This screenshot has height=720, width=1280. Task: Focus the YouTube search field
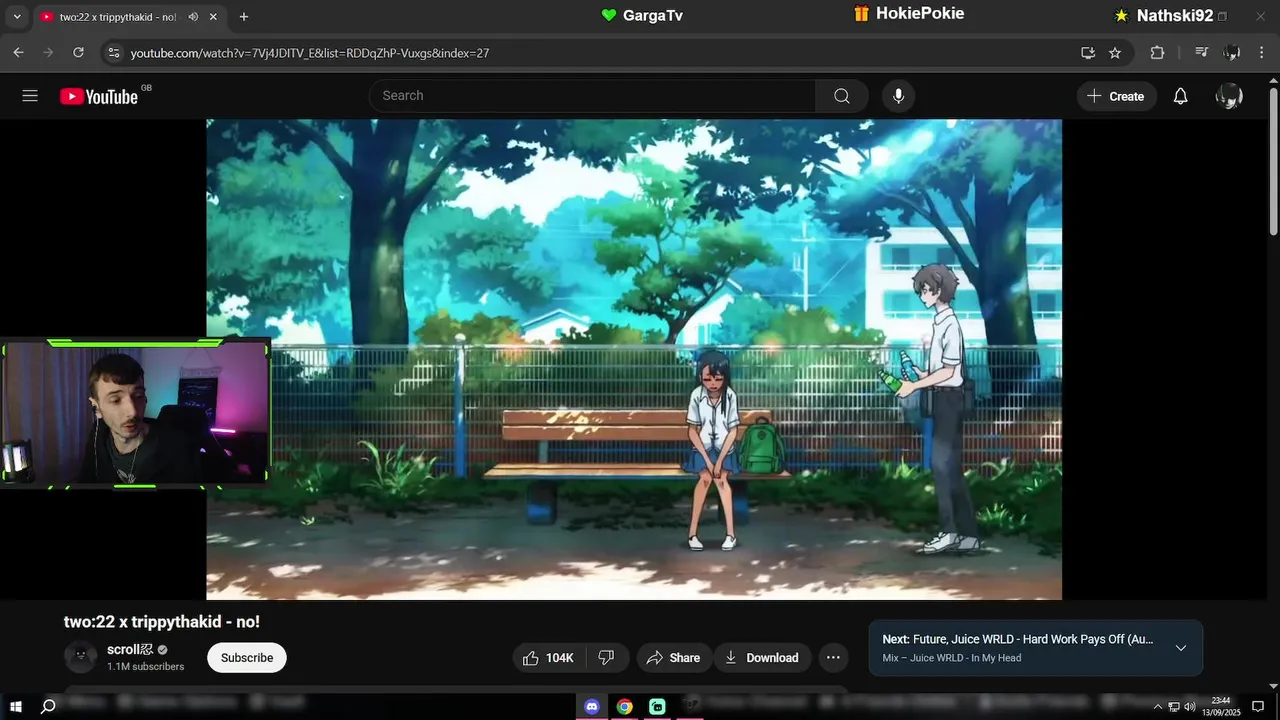592,96
